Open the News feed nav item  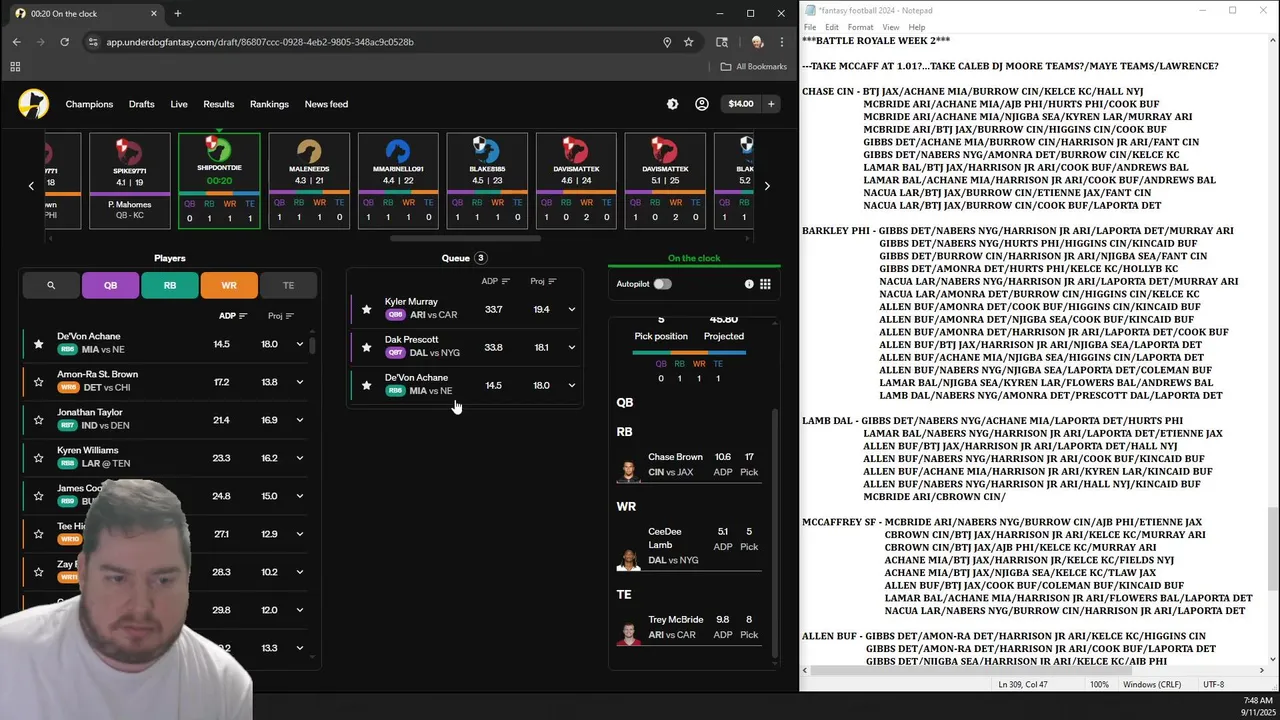pos(326,104)
